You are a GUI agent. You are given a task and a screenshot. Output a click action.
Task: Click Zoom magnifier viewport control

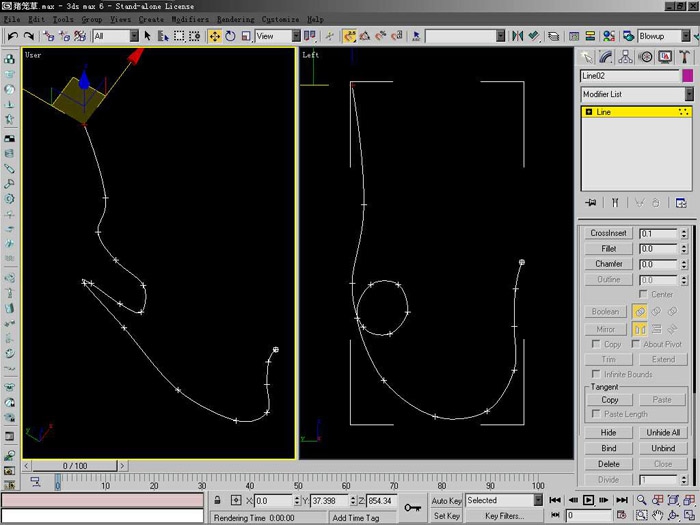[x=641, y=500]
